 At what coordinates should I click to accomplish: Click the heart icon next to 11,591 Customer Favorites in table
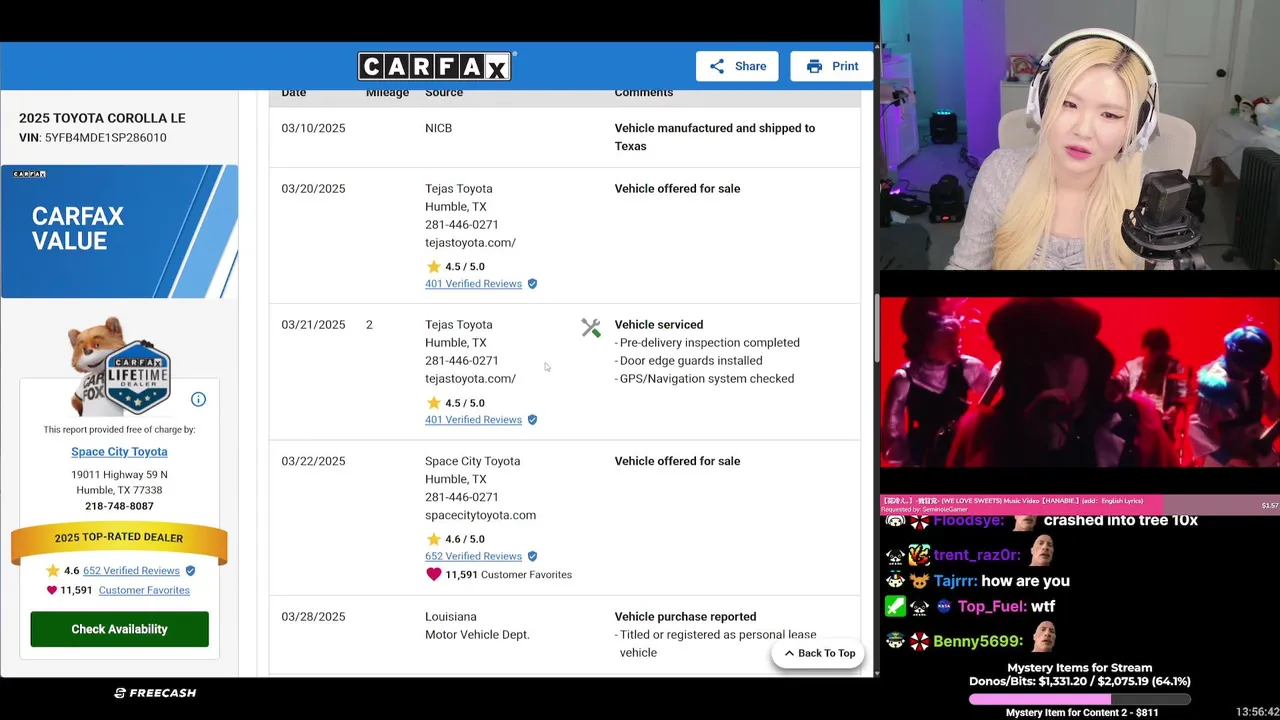(433, 574)
